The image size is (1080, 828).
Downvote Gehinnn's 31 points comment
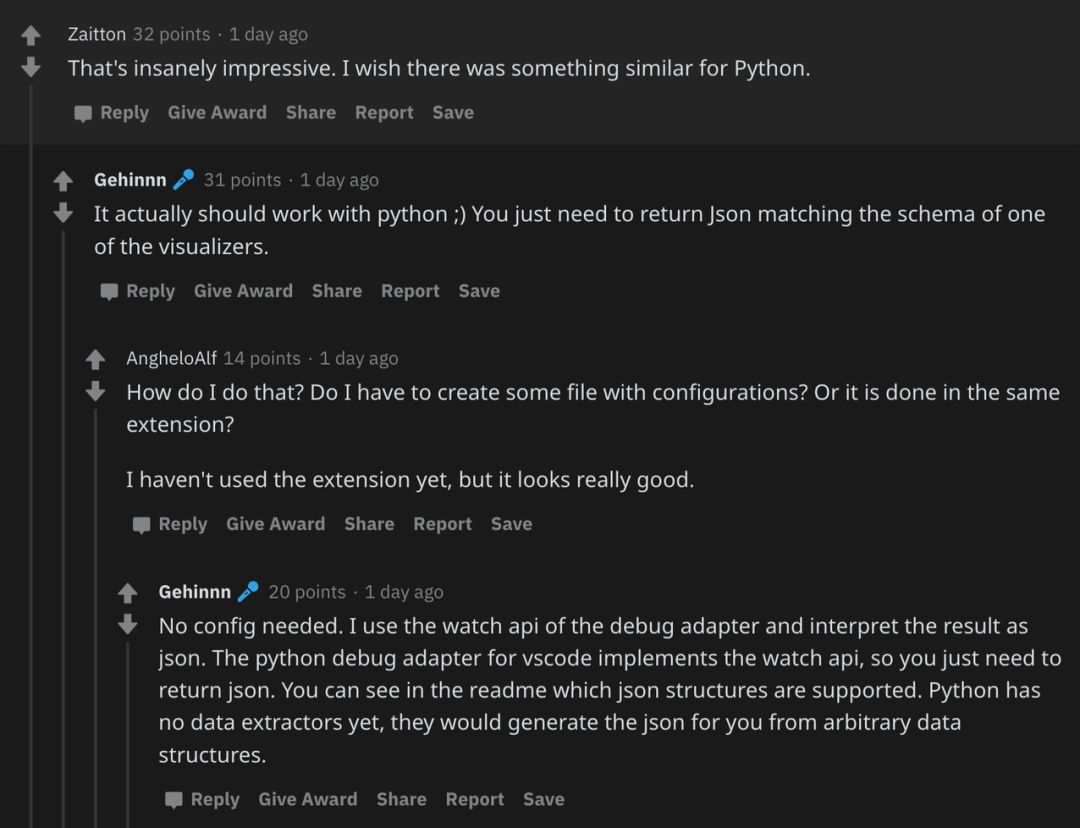click(x=63, y=213)
